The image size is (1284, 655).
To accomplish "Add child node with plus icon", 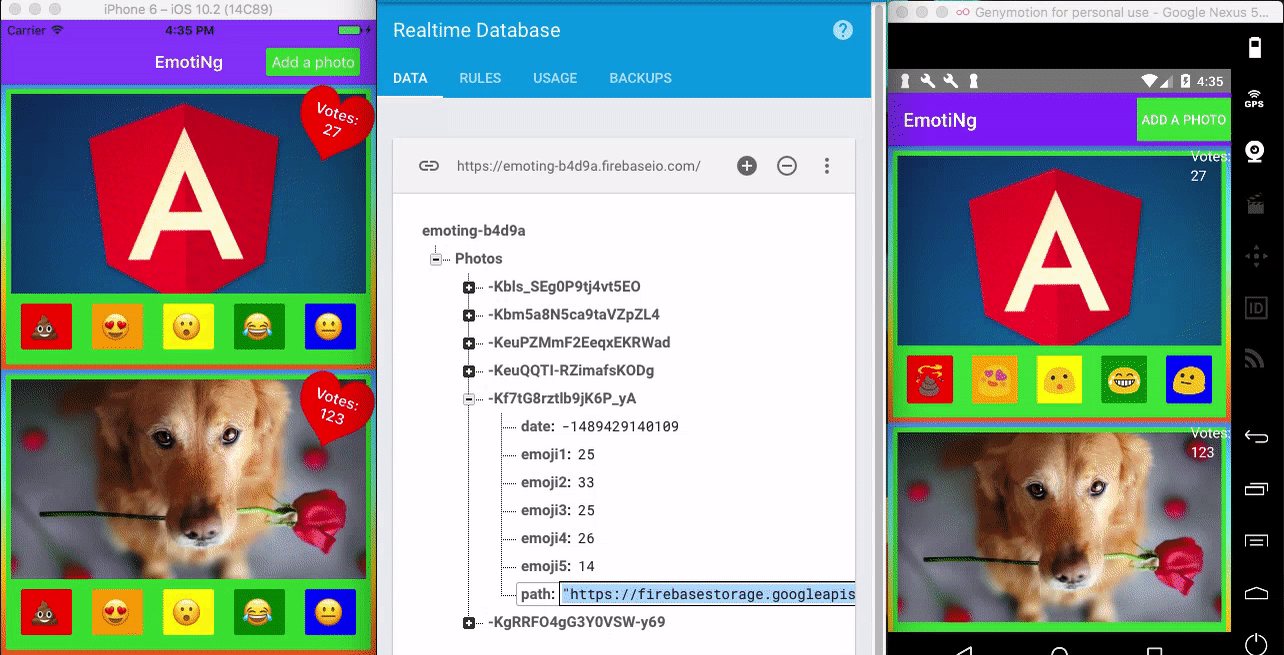I will 747,166.
